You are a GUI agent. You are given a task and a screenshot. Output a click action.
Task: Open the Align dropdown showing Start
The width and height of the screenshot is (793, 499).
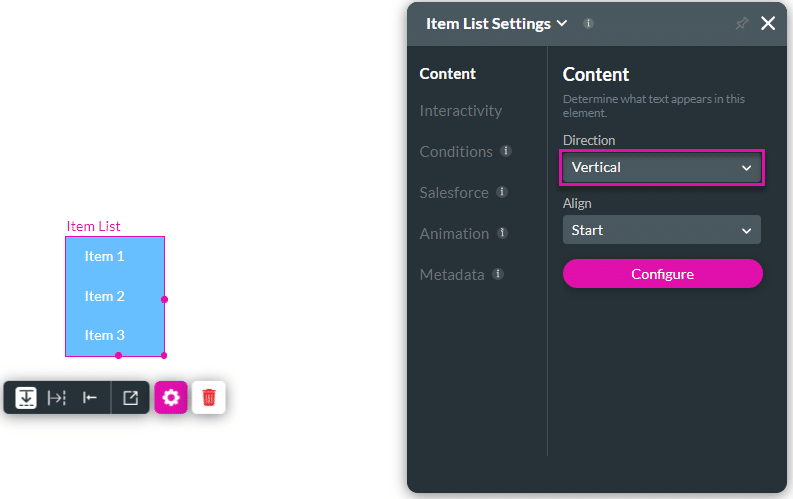[662, 230]
